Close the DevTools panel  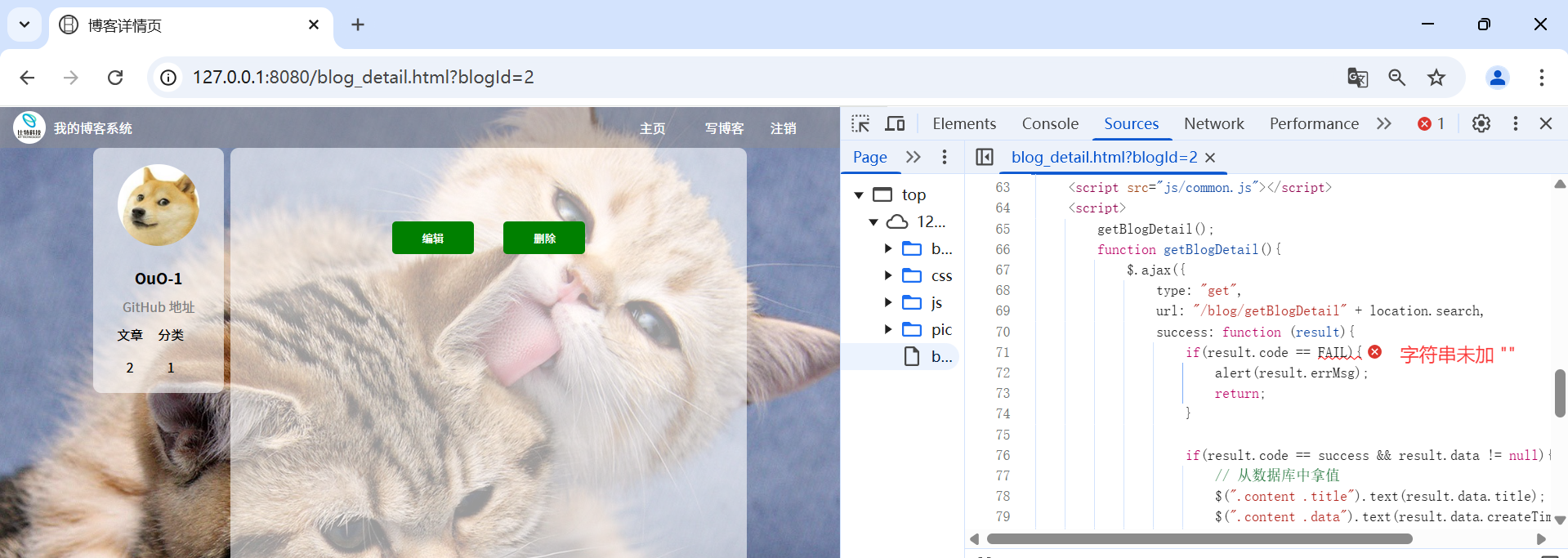[x=1545, y=123]
